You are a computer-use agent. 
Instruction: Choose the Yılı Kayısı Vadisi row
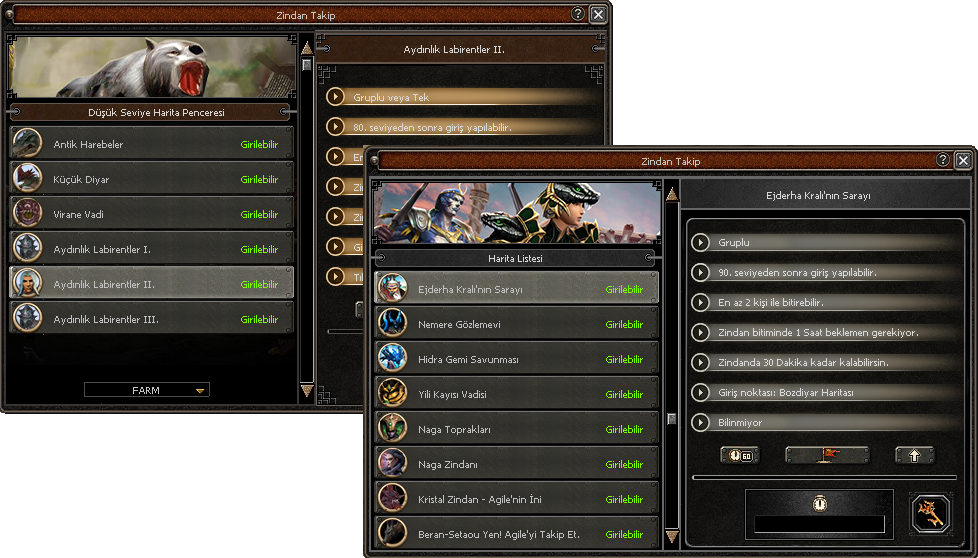(x=516, y=393)
